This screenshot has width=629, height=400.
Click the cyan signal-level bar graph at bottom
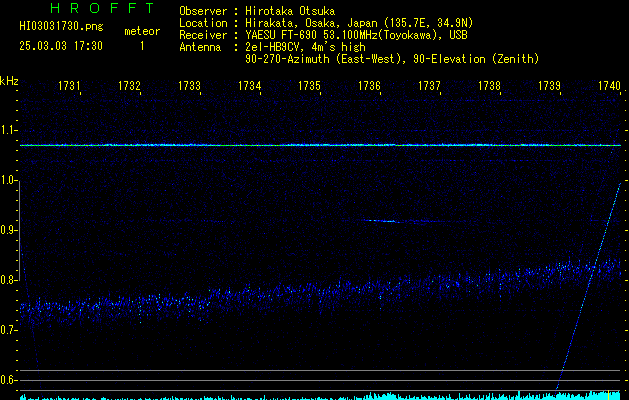click(x=320, y=396)
